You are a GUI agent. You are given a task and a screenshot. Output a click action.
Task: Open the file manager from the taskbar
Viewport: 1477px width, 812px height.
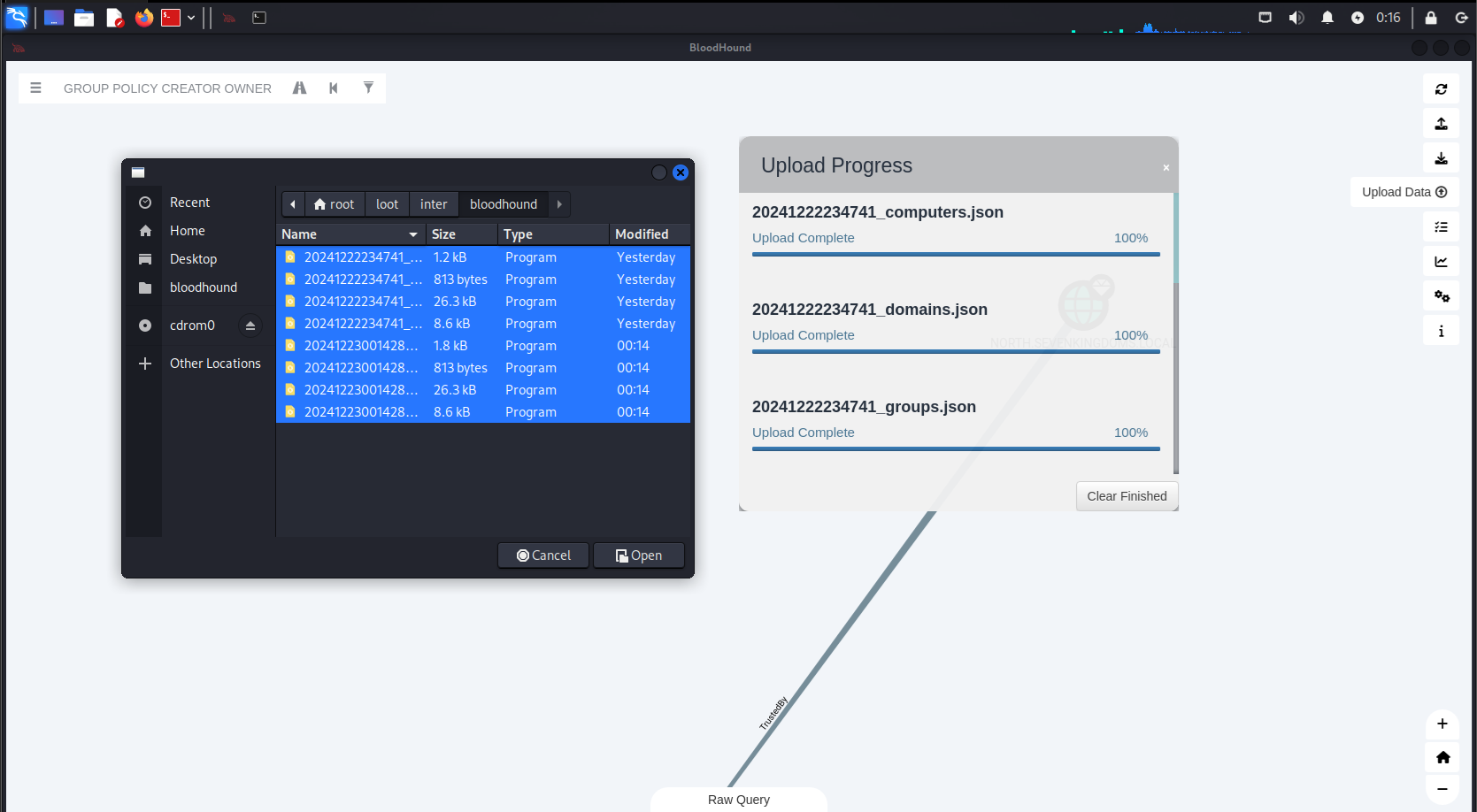click(x=84, y=18)
